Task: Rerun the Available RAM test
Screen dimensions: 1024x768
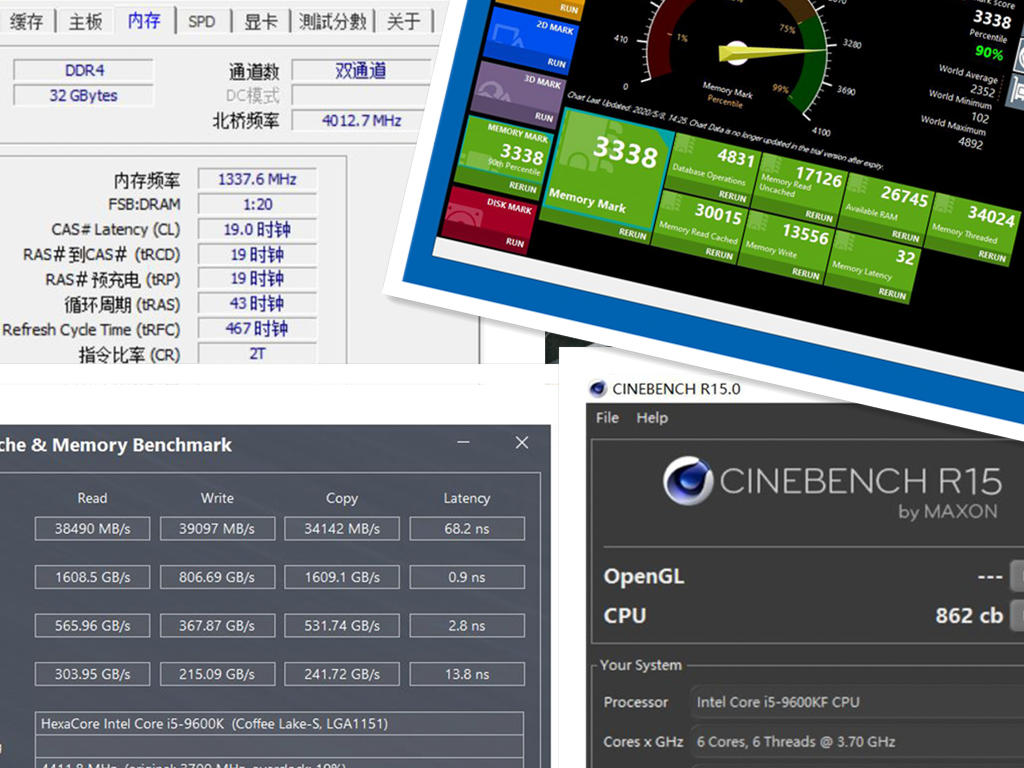Action: 905,236
